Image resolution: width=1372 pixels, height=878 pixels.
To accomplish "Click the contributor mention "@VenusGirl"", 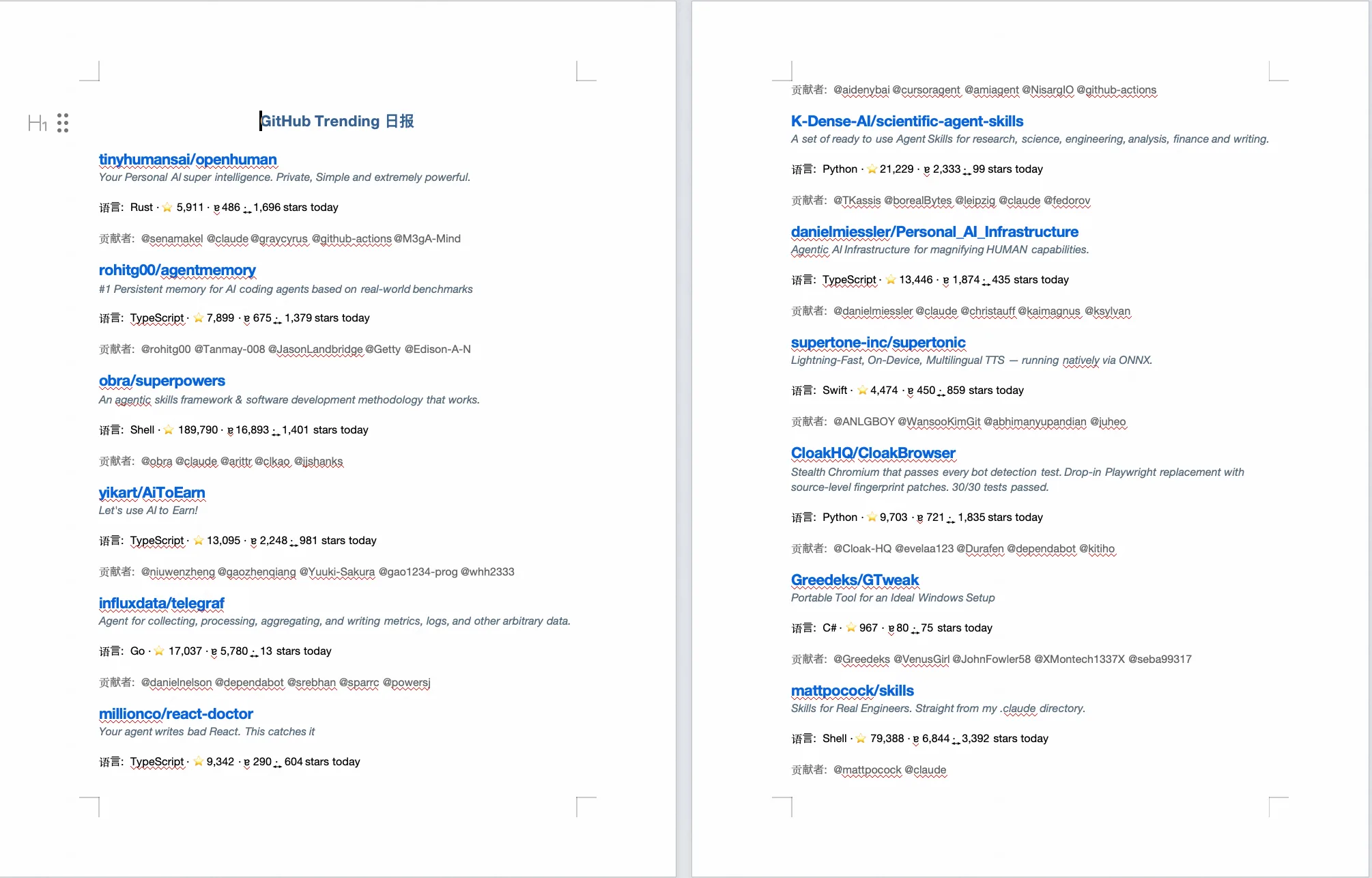I will (921, 660).
